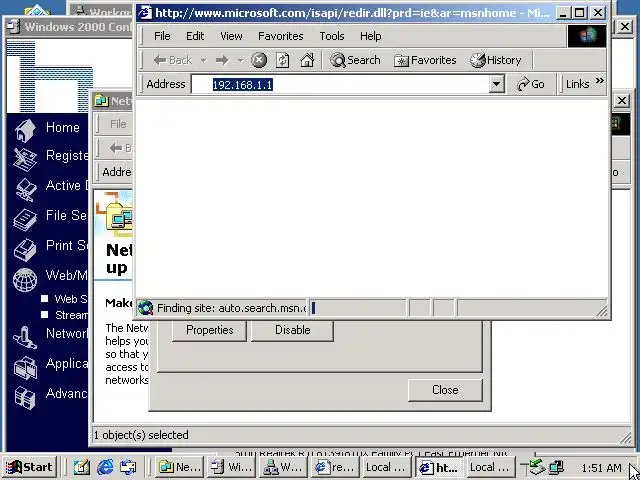The image size is (640, 480).
Task: Switch to the W... workgroup taskbar button
Action: [282, 467]
